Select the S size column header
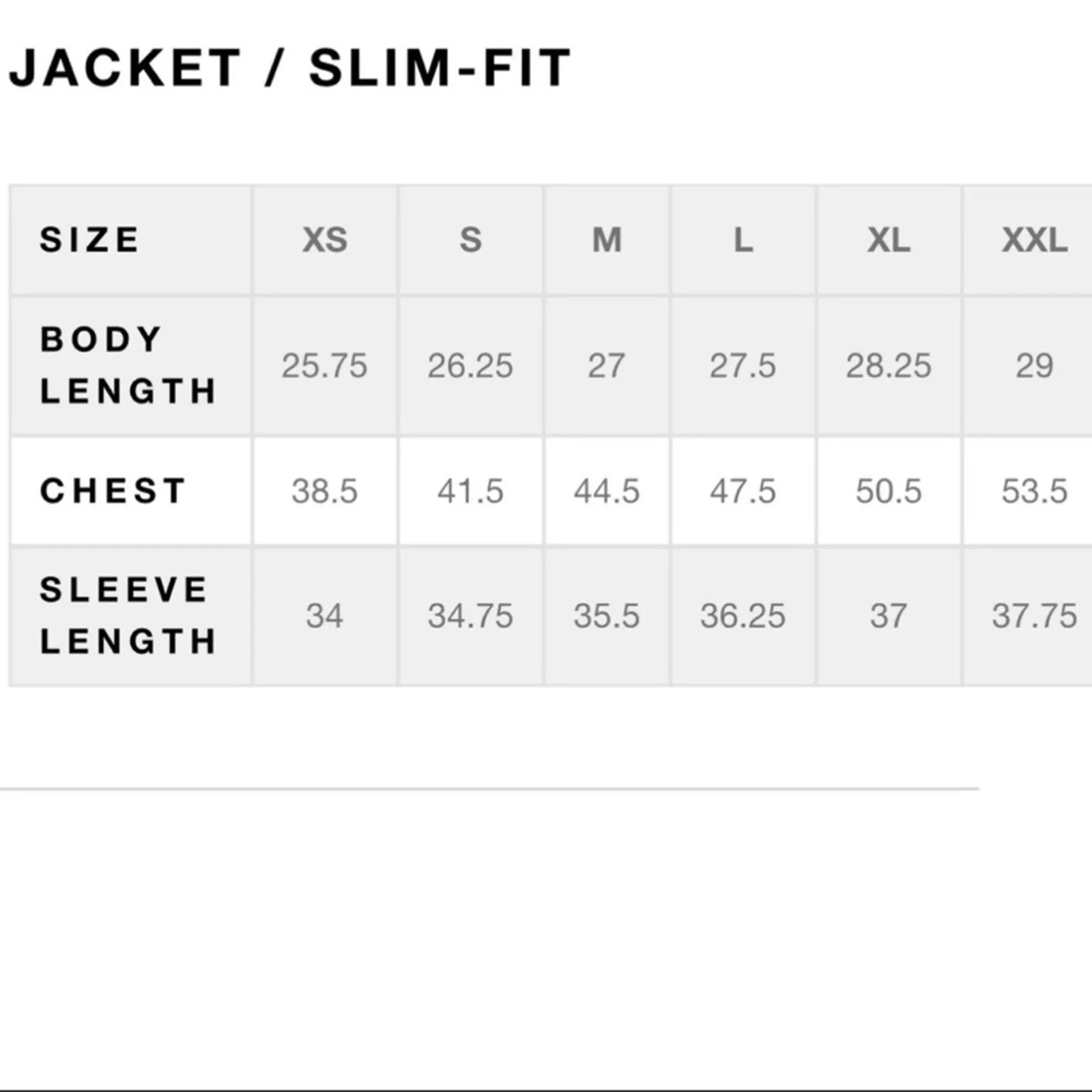The height and width of the screenshot is (1092, 1092). click(470, 240)
